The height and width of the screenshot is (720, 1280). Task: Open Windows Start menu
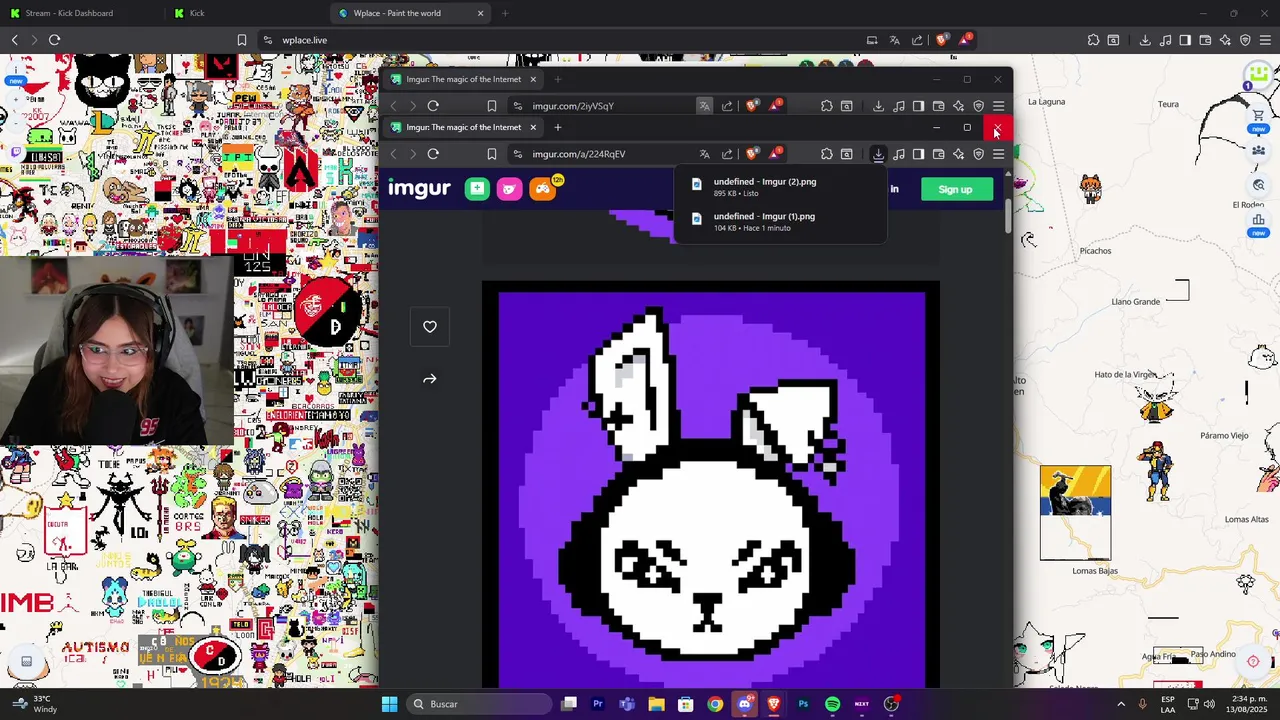tap(389, 704)
